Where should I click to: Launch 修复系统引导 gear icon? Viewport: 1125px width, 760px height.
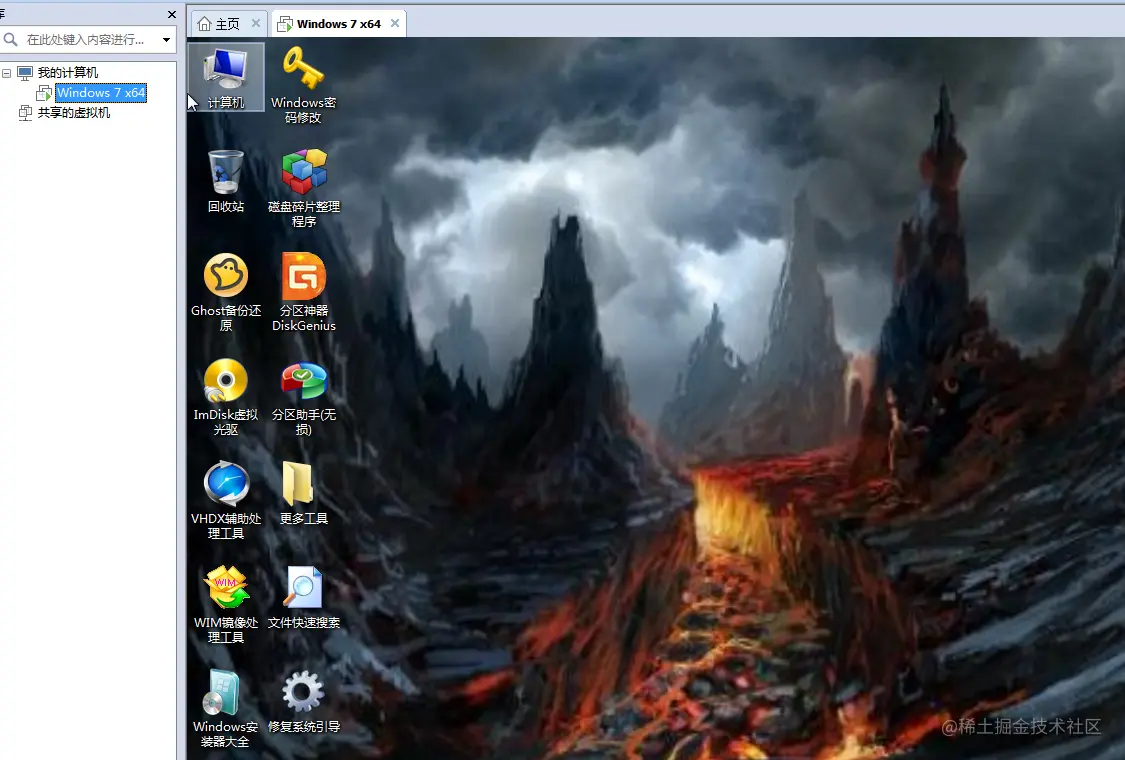(303, 701)
